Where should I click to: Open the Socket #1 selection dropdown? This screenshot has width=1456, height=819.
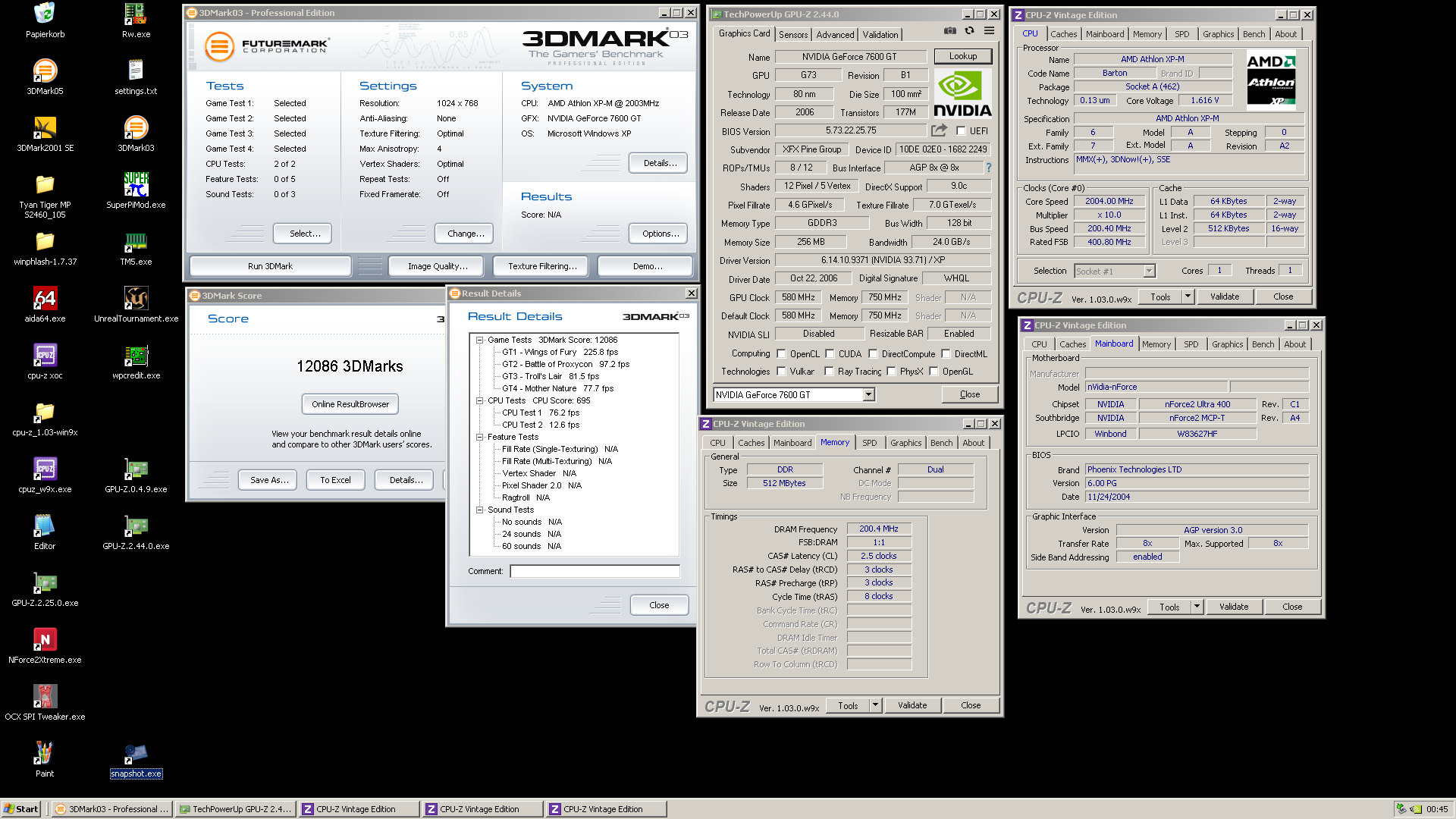[1149, 271]
